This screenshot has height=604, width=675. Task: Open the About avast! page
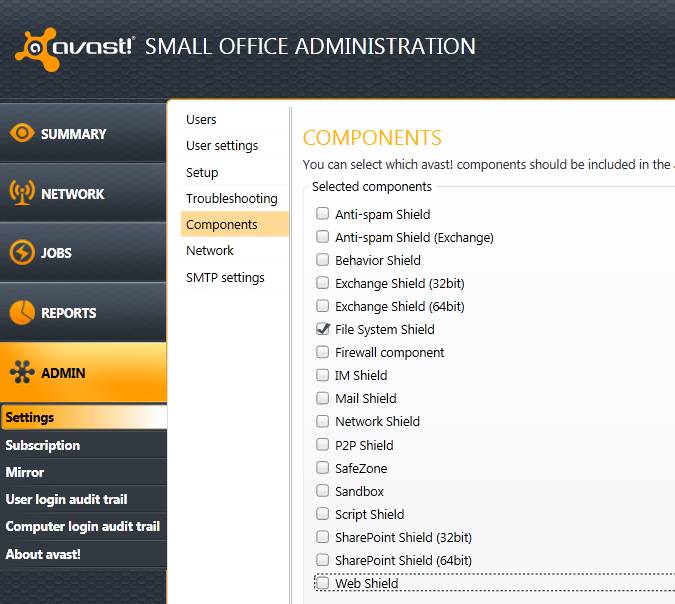[83, 554]
